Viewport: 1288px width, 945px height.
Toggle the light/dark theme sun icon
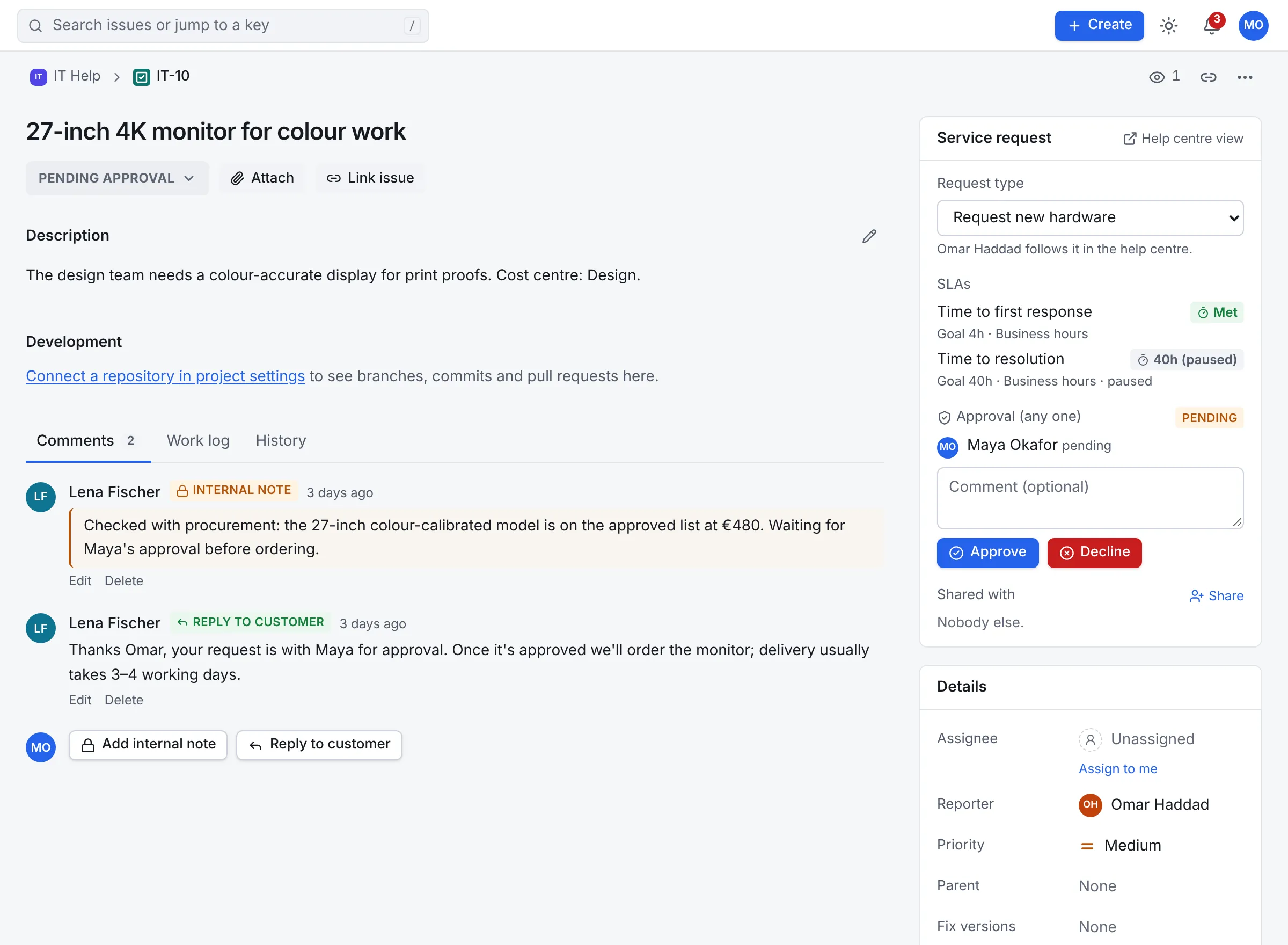tap(1168, 26)
